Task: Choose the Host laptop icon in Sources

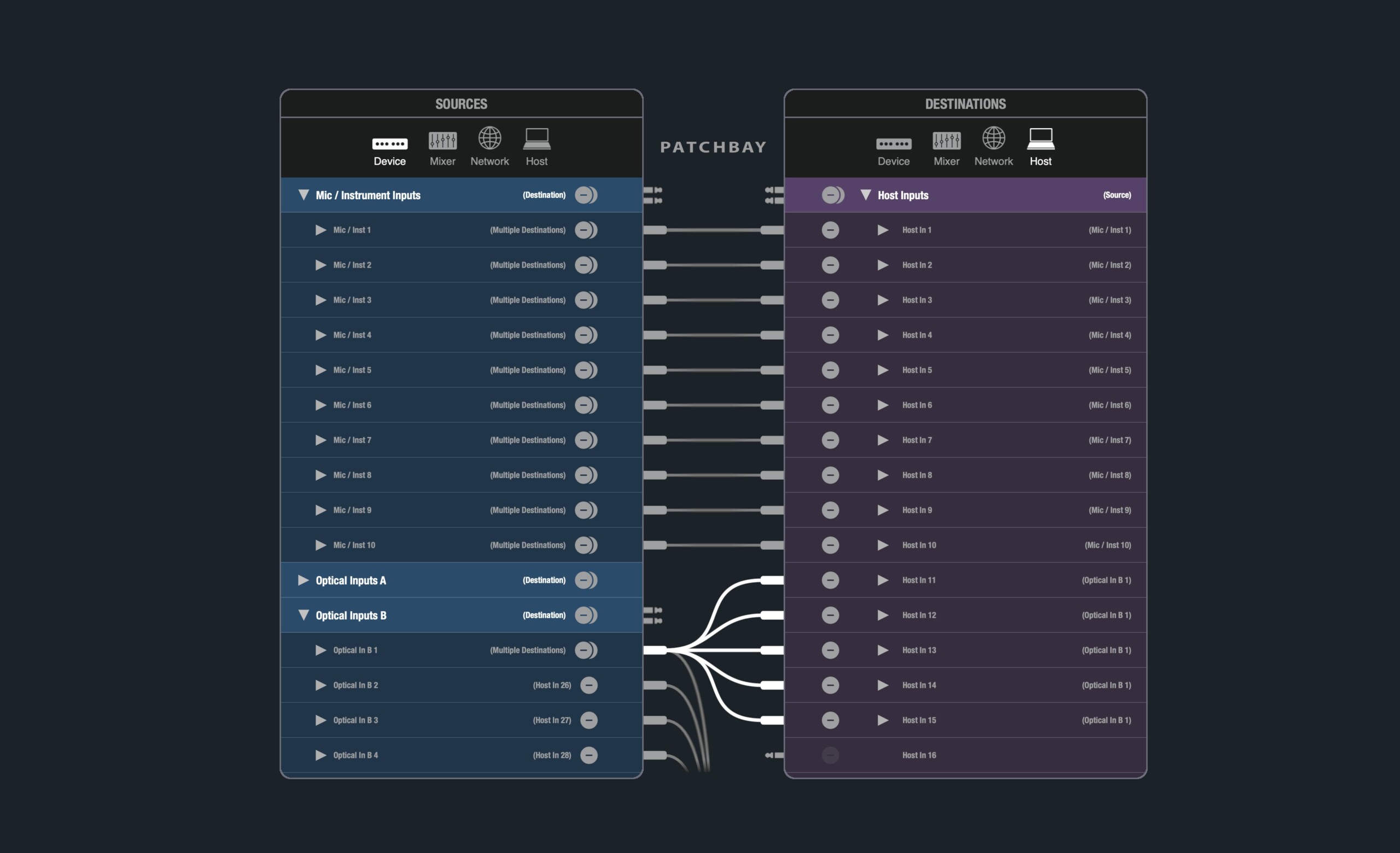Action: [x=536, y=138]
